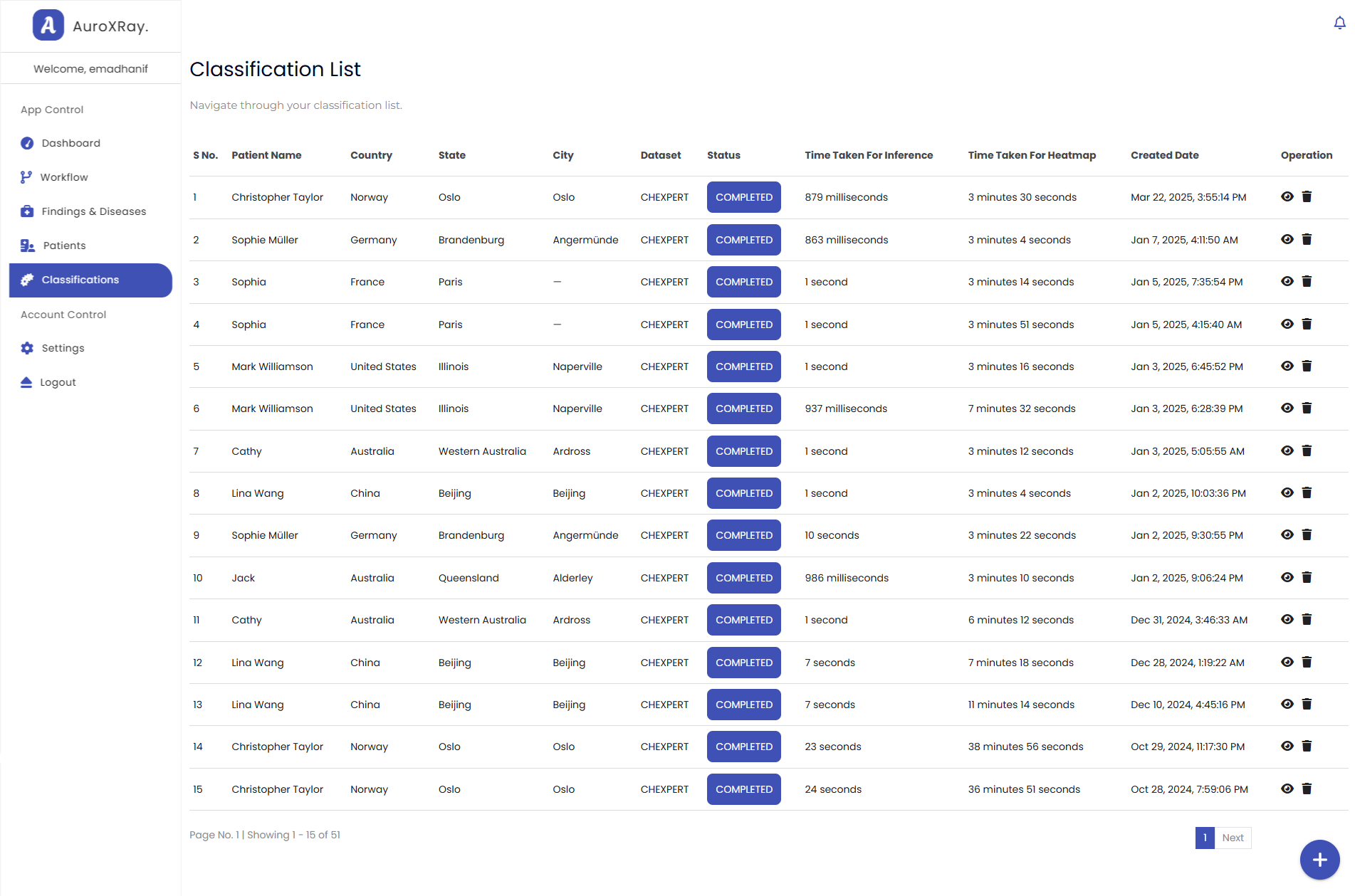The width and height of the screenshot is (1355, 896).
Task: View Lina Wang's row 13 classification
Action: (x=1287, y=704)
